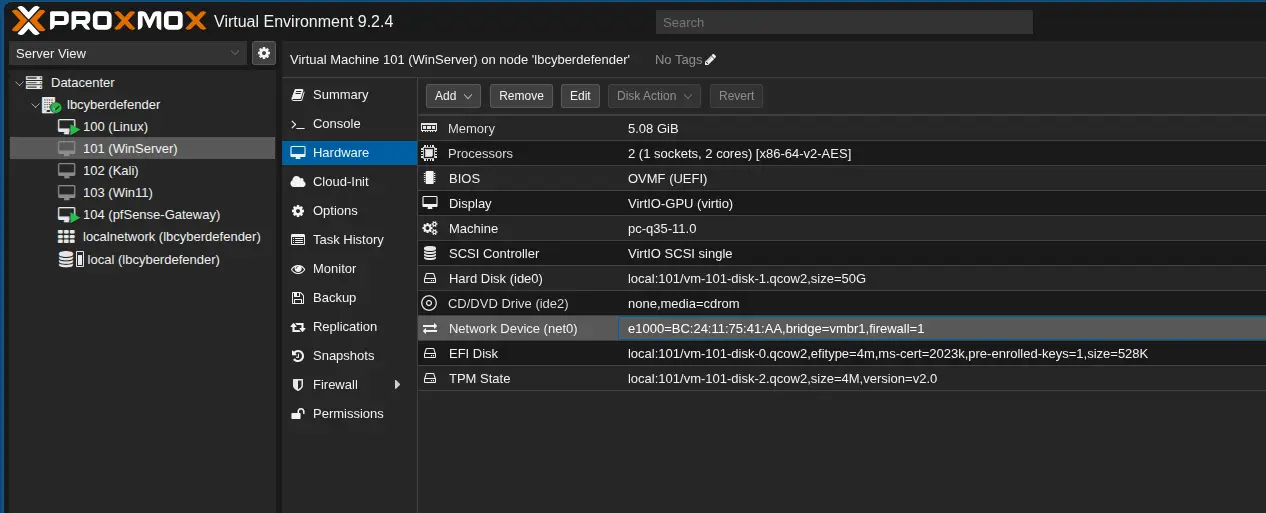Image resolution: width=1266 pixels, height=513 pixels.
Task: Click the Summary book icon
Action: coord(297,95)
